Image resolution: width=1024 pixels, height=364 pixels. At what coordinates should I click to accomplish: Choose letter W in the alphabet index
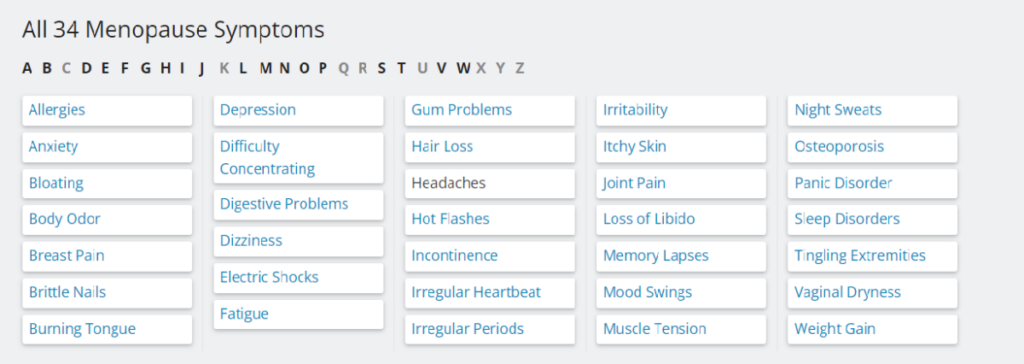[x=463, y=68]
